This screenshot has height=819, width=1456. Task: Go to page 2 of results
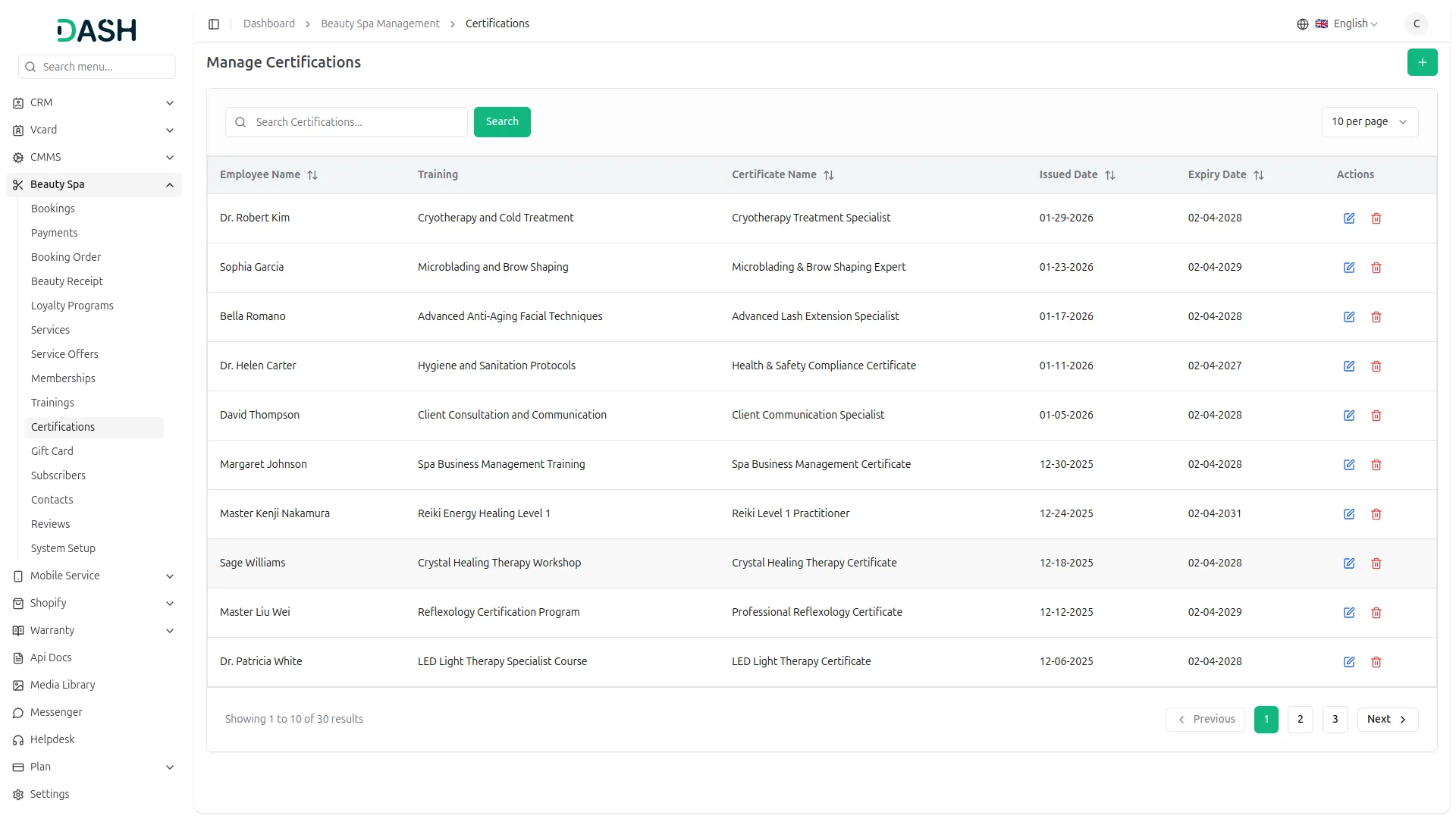(x=1300, y=719)
